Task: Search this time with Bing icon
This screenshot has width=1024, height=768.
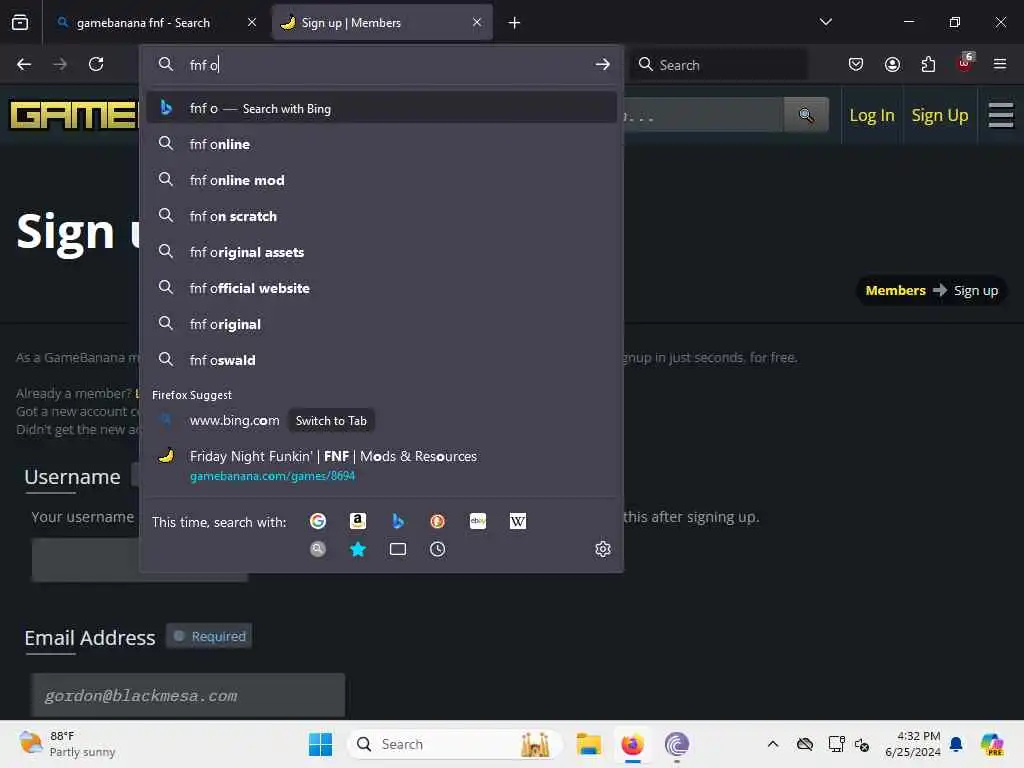Action: (x=398, y=521)
